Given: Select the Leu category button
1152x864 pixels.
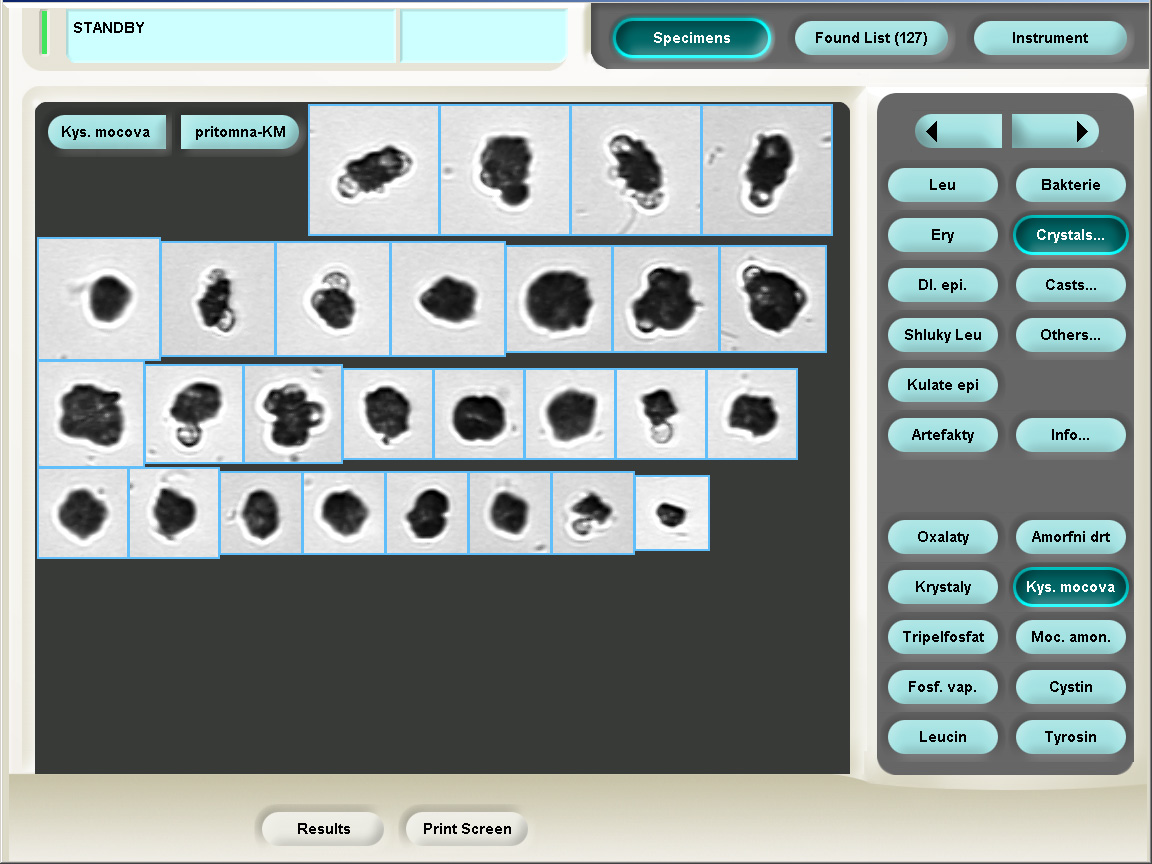Looking at the screenshot, I should pos(943,185).
